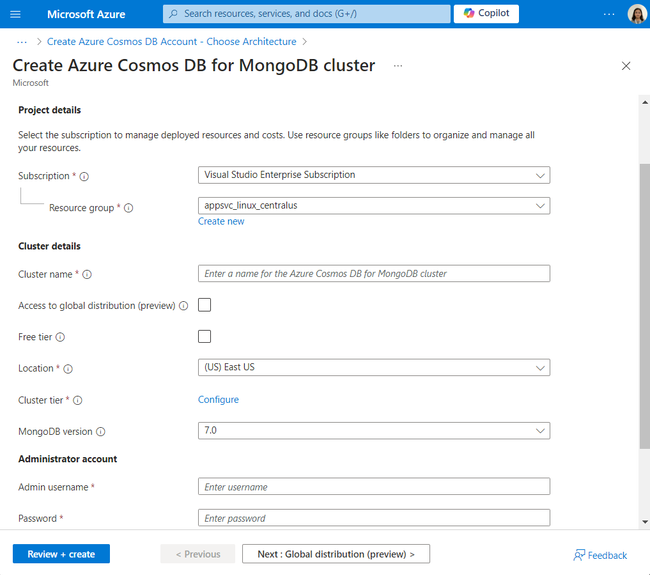
Task: Click the Configure cluster tier link
Action: point(218,400)
